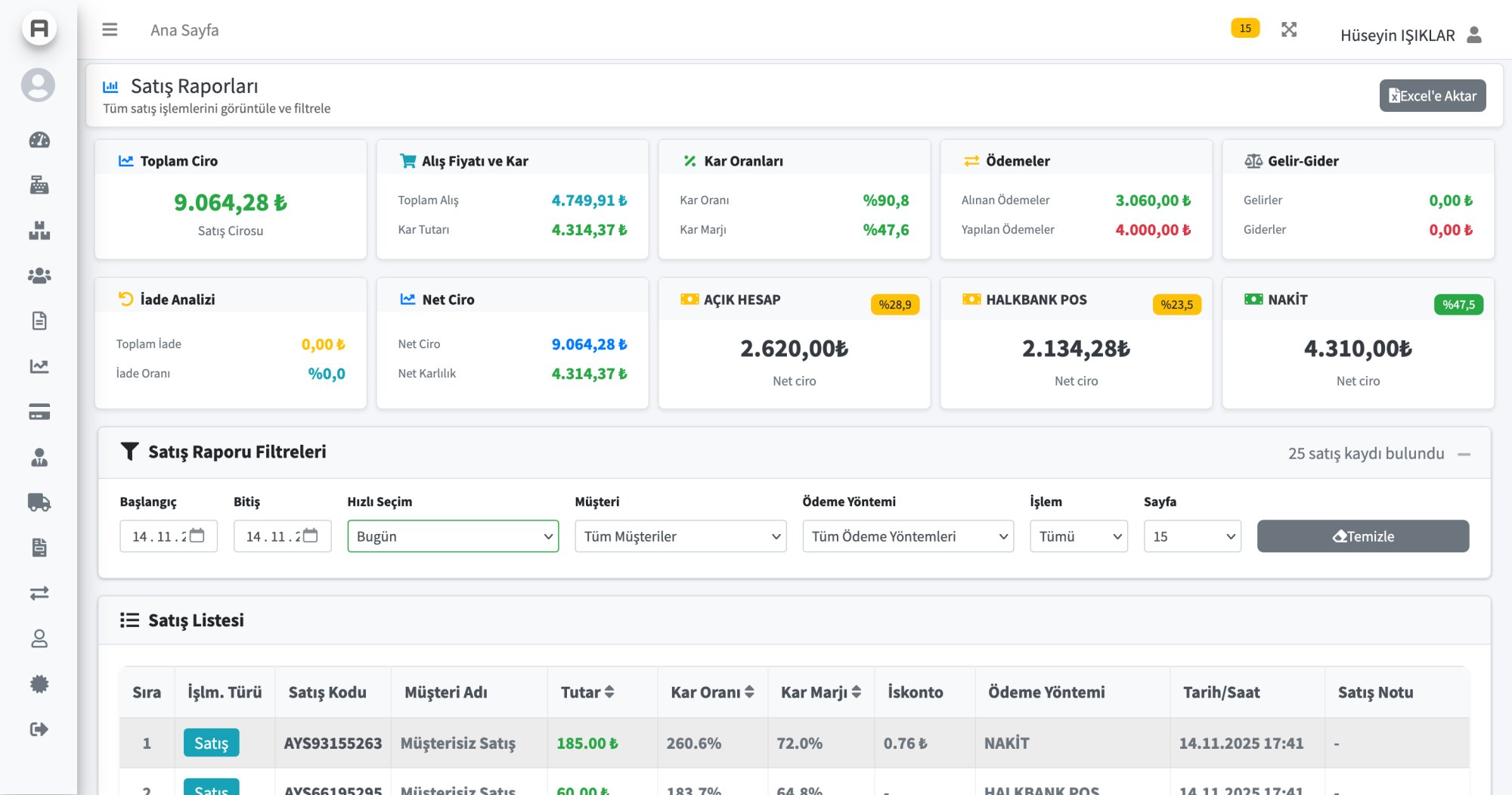The height and width of the screenshot is (795, 1512).
Task: Click the credit card sidebar icon
Action: [39, 412]
